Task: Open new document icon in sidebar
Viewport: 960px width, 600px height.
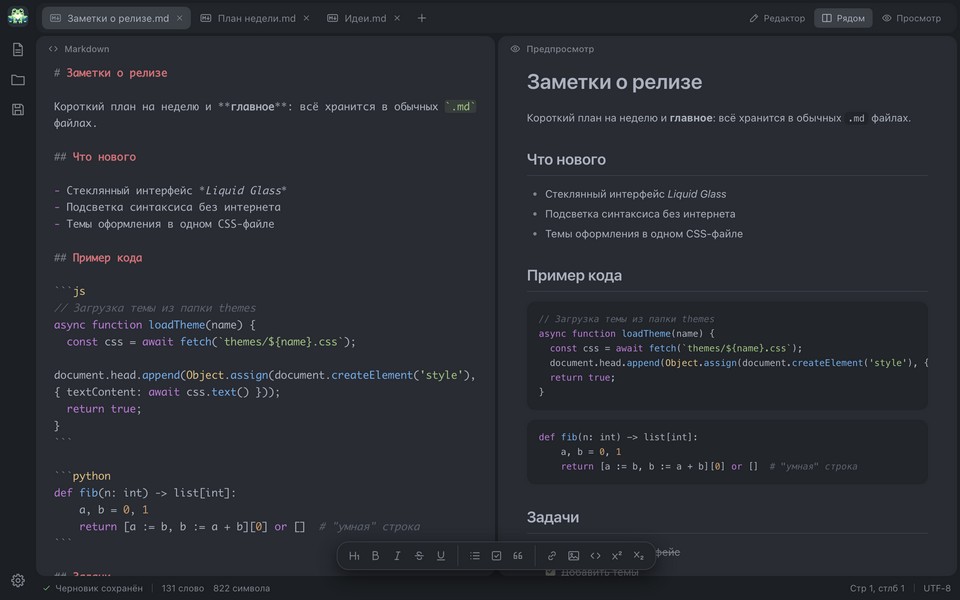Action: pos(18,50)
